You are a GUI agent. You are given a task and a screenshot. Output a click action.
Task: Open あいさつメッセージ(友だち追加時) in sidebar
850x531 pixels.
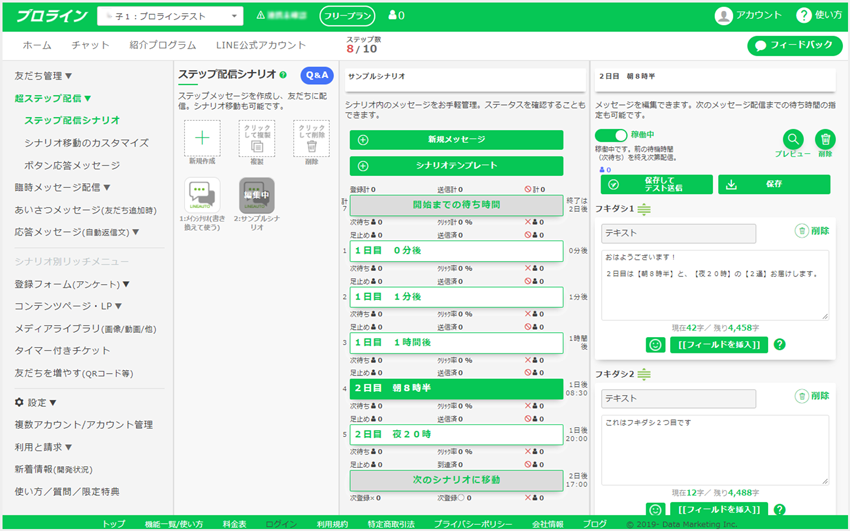pyautogui.click(x=86, y=210)
